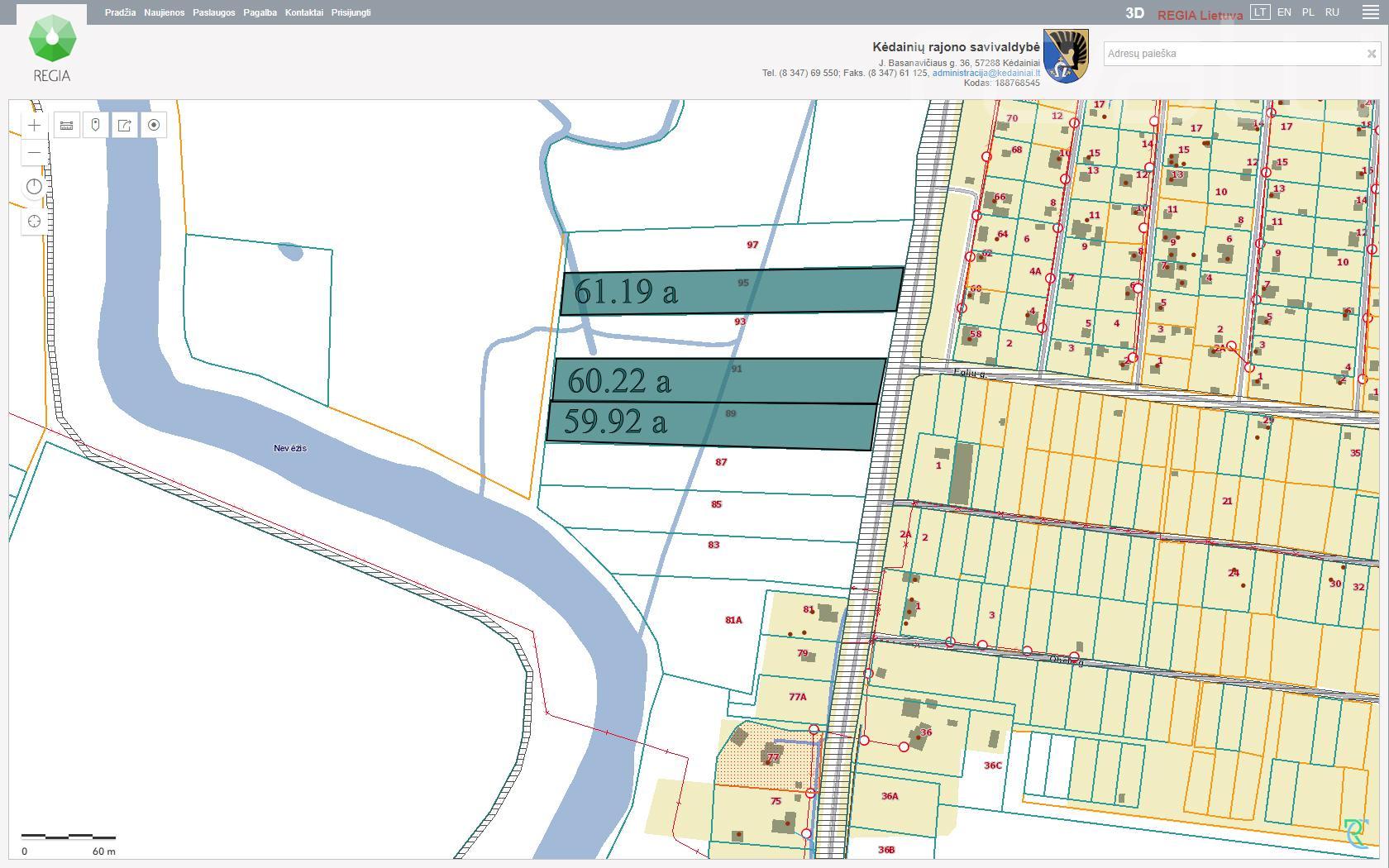
Task: Open Kontaktai menu item
Action: click(304, 12)
